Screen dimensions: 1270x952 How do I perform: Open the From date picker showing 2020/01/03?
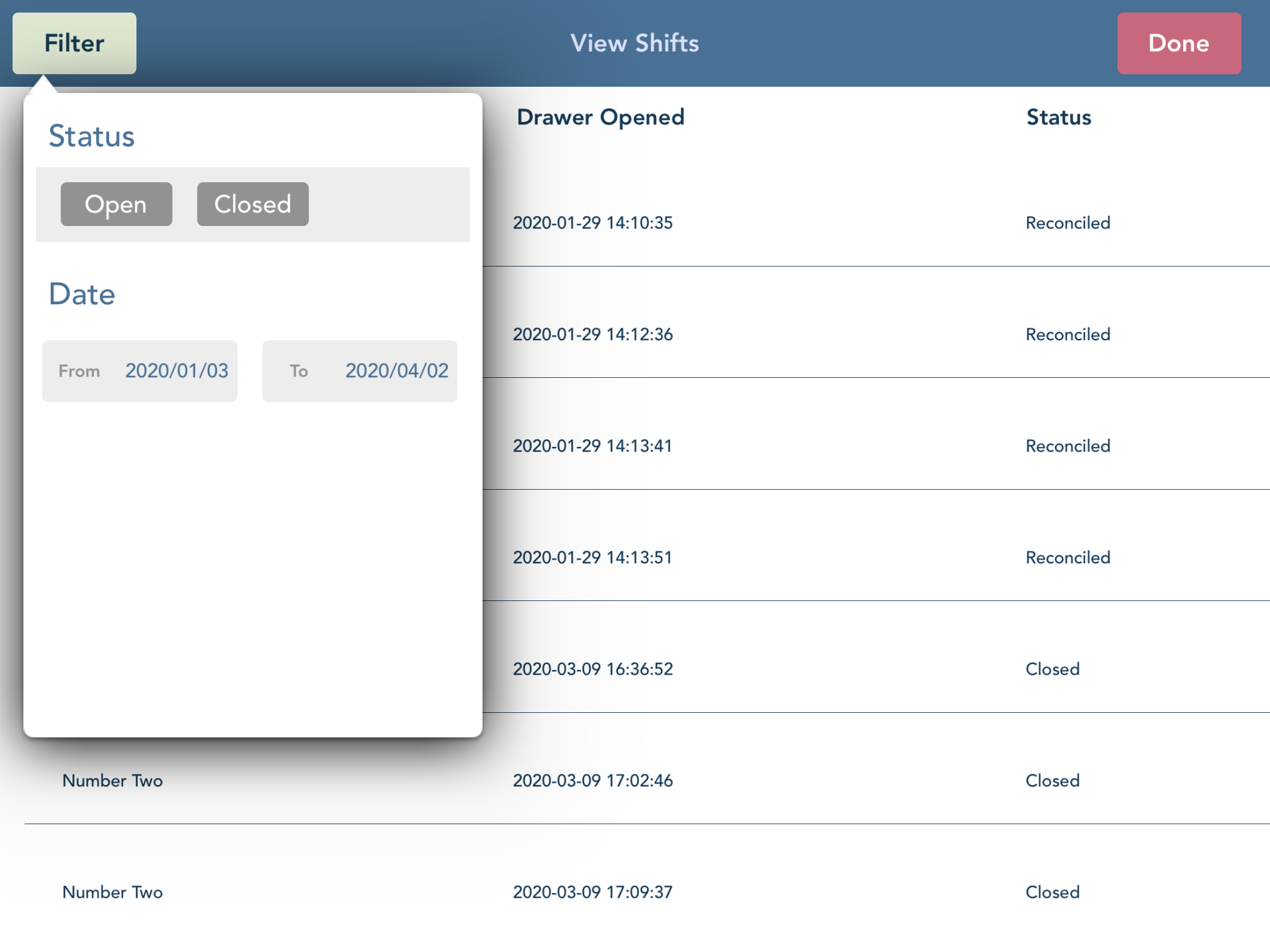point(139,371)
